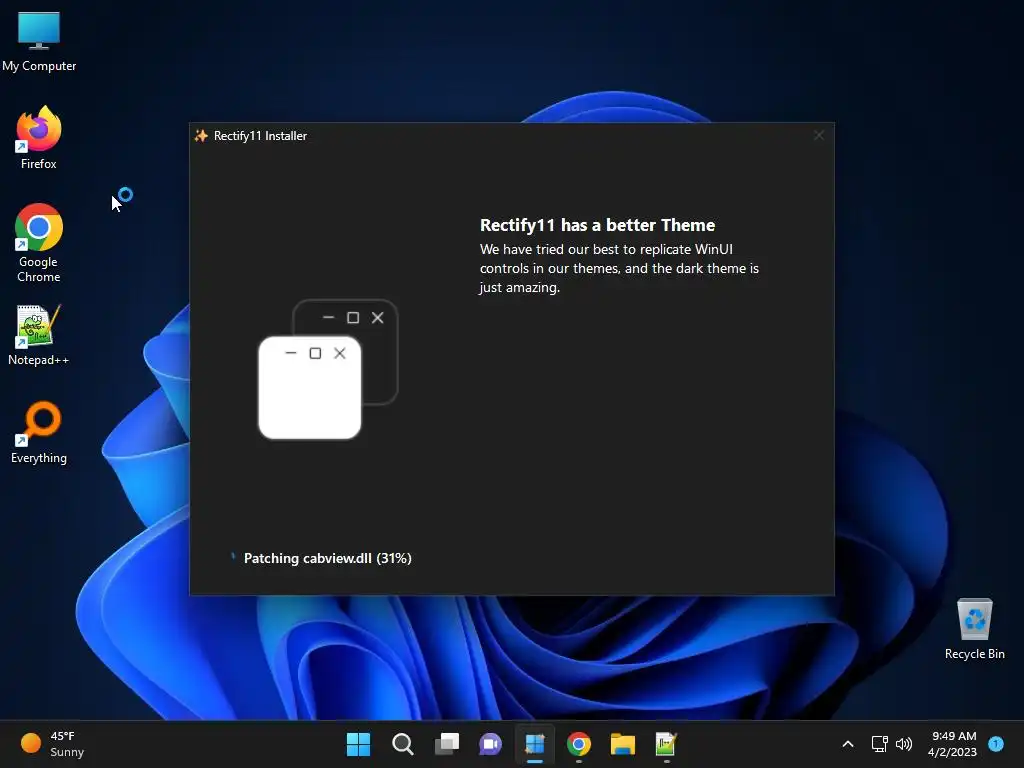Screen dimensions: 1024x768
Task: Click the Rectify11 Installer sparkle title icon
Action: [x=201, y=136]
